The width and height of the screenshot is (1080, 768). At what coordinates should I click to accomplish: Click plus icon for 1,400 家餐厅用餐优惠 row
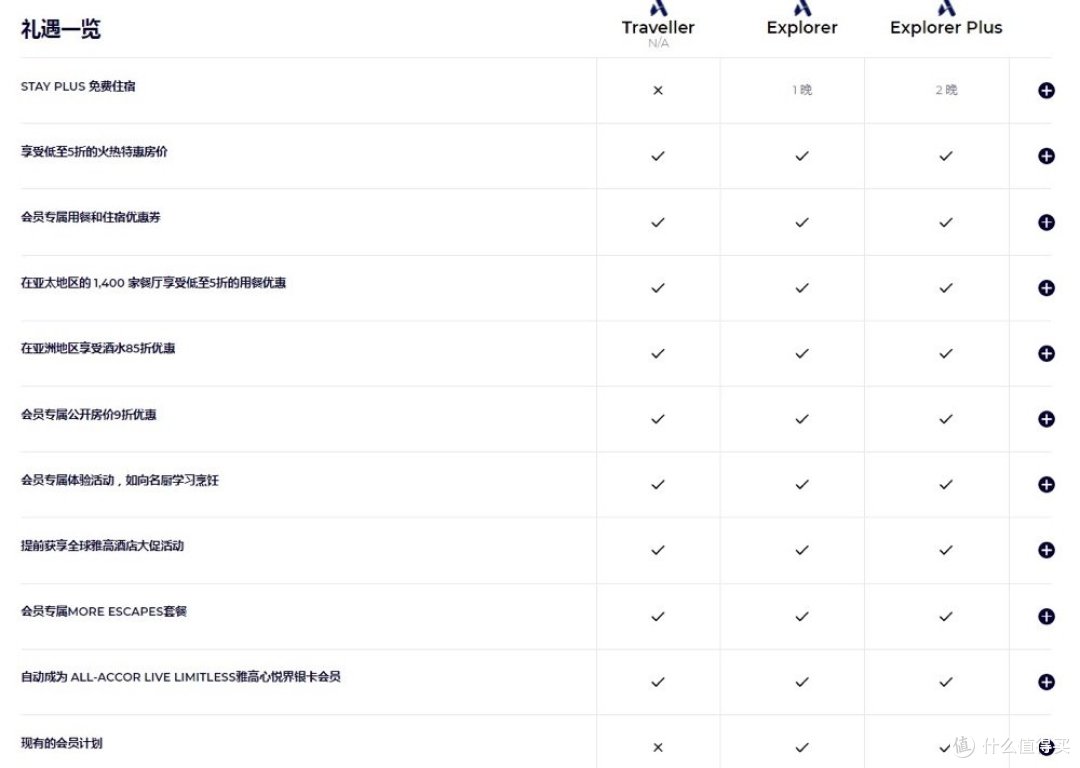click(1046, 288)
